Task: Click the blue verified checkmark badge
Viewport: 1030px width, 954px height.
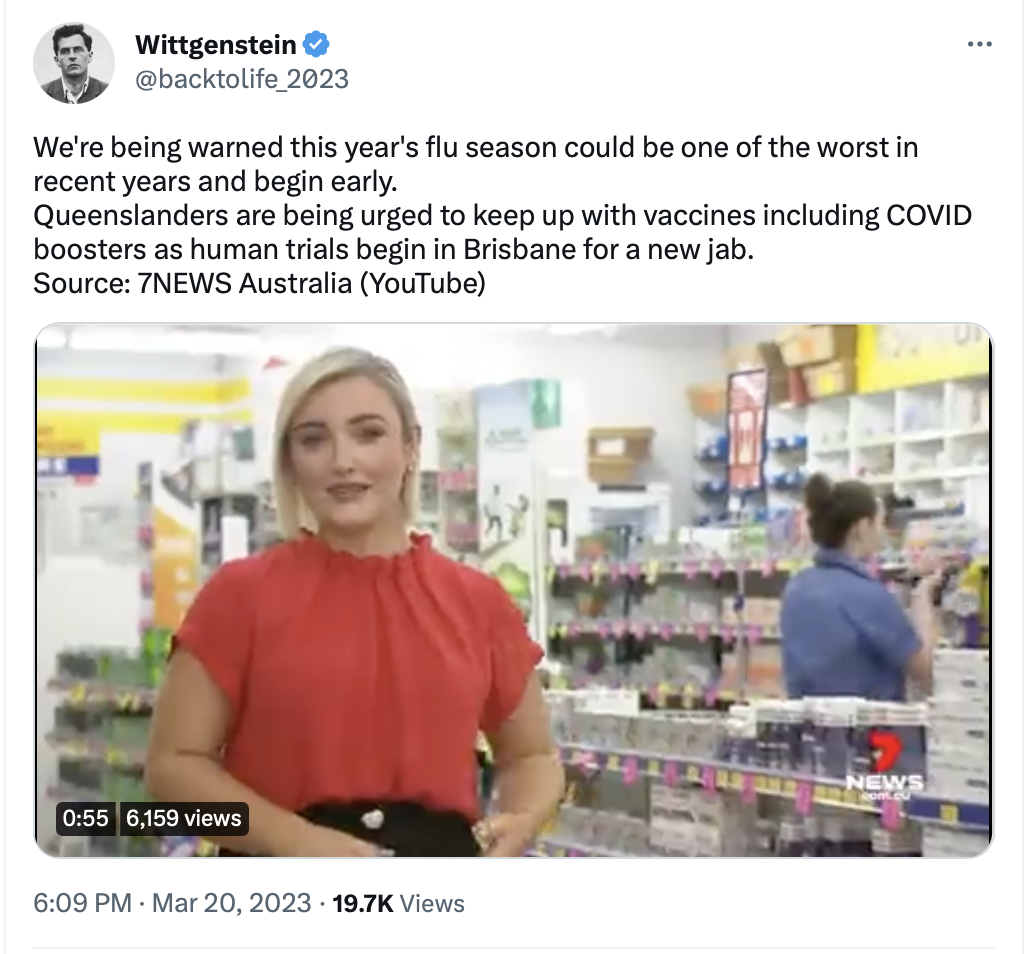Action: click(316, 45)
